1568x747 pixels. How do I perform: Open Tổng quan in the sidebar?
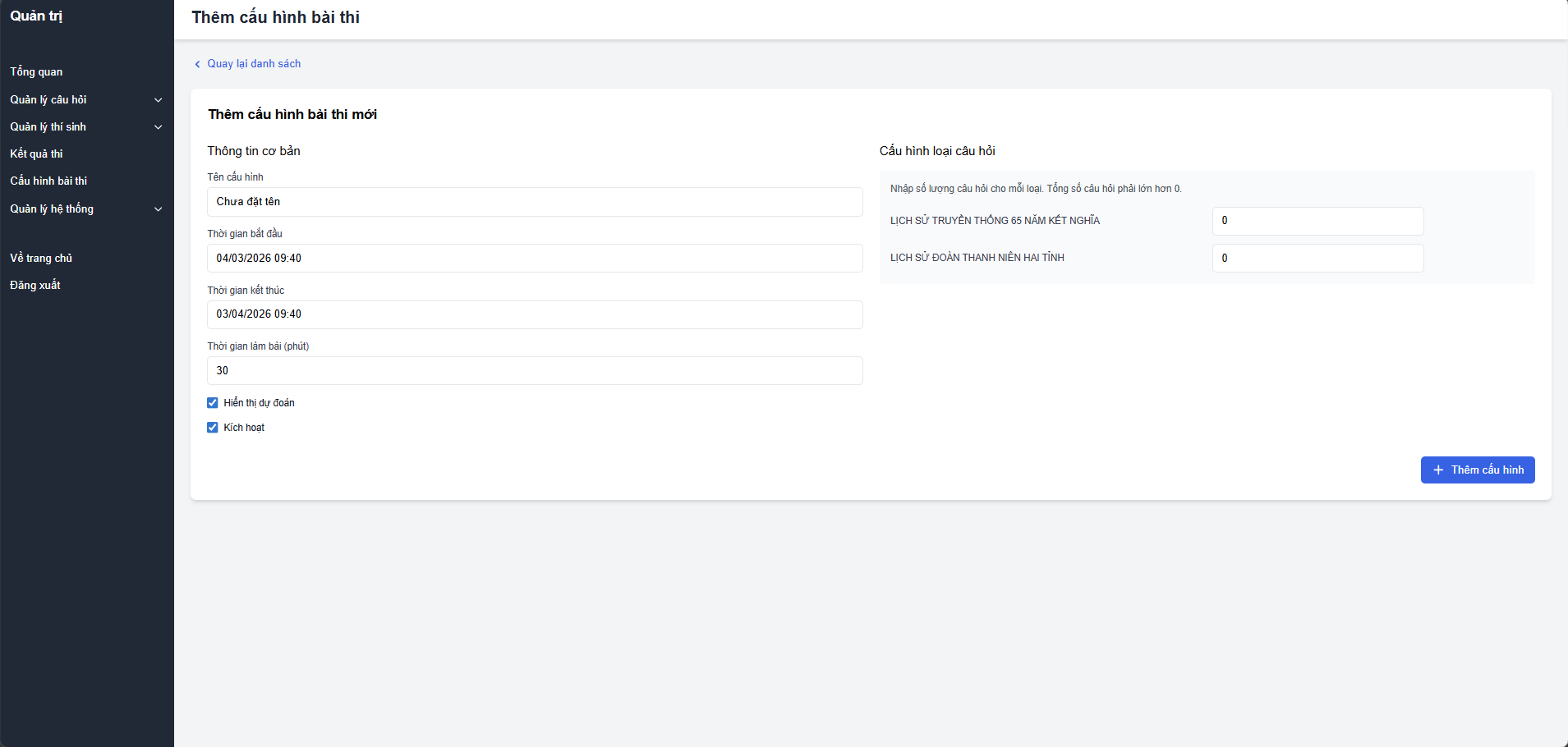click(x=36, y=72)
